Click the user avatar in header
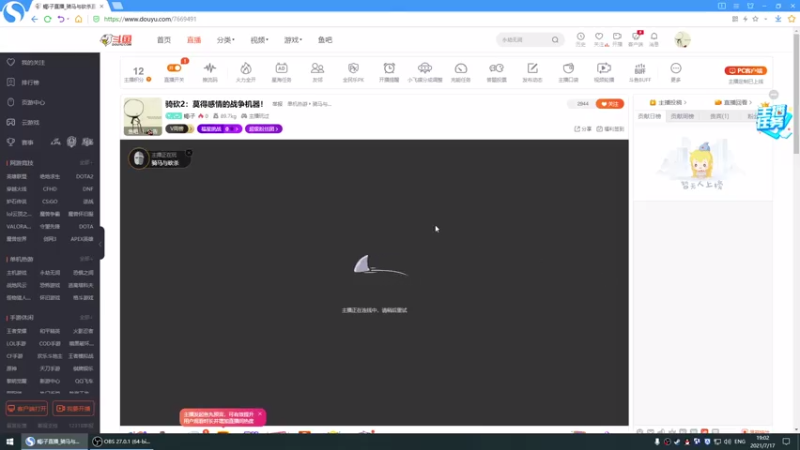Image resolution: width=800 pixels, height=450 pixels. 682,39
